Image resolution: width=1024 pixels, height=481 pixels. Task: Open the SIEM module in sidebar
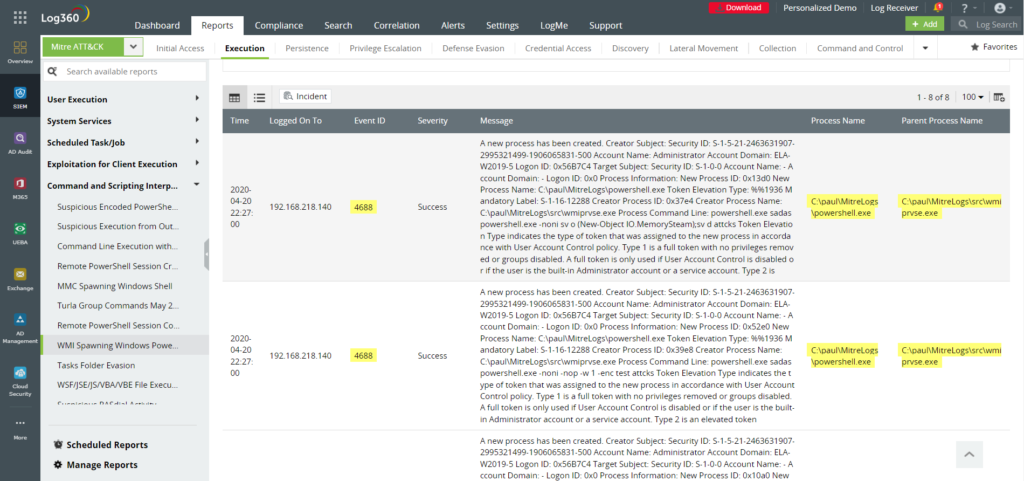pyautogui.click(x=20, y=96)
